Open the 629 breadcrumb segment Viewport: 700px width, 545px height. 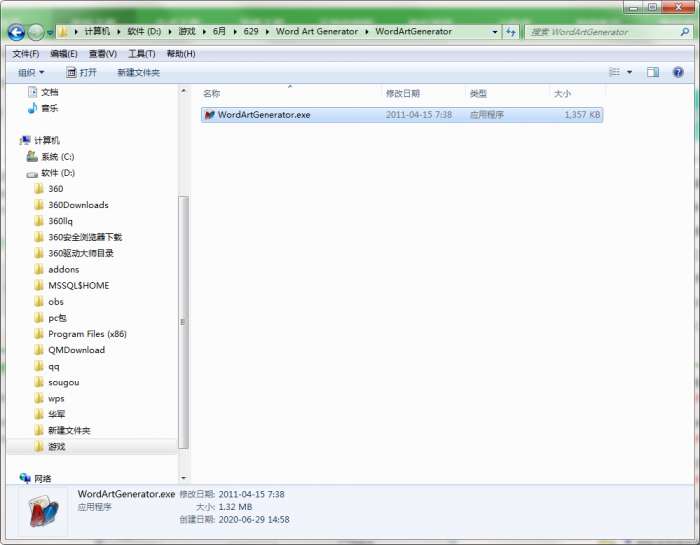tap(251, 31)
